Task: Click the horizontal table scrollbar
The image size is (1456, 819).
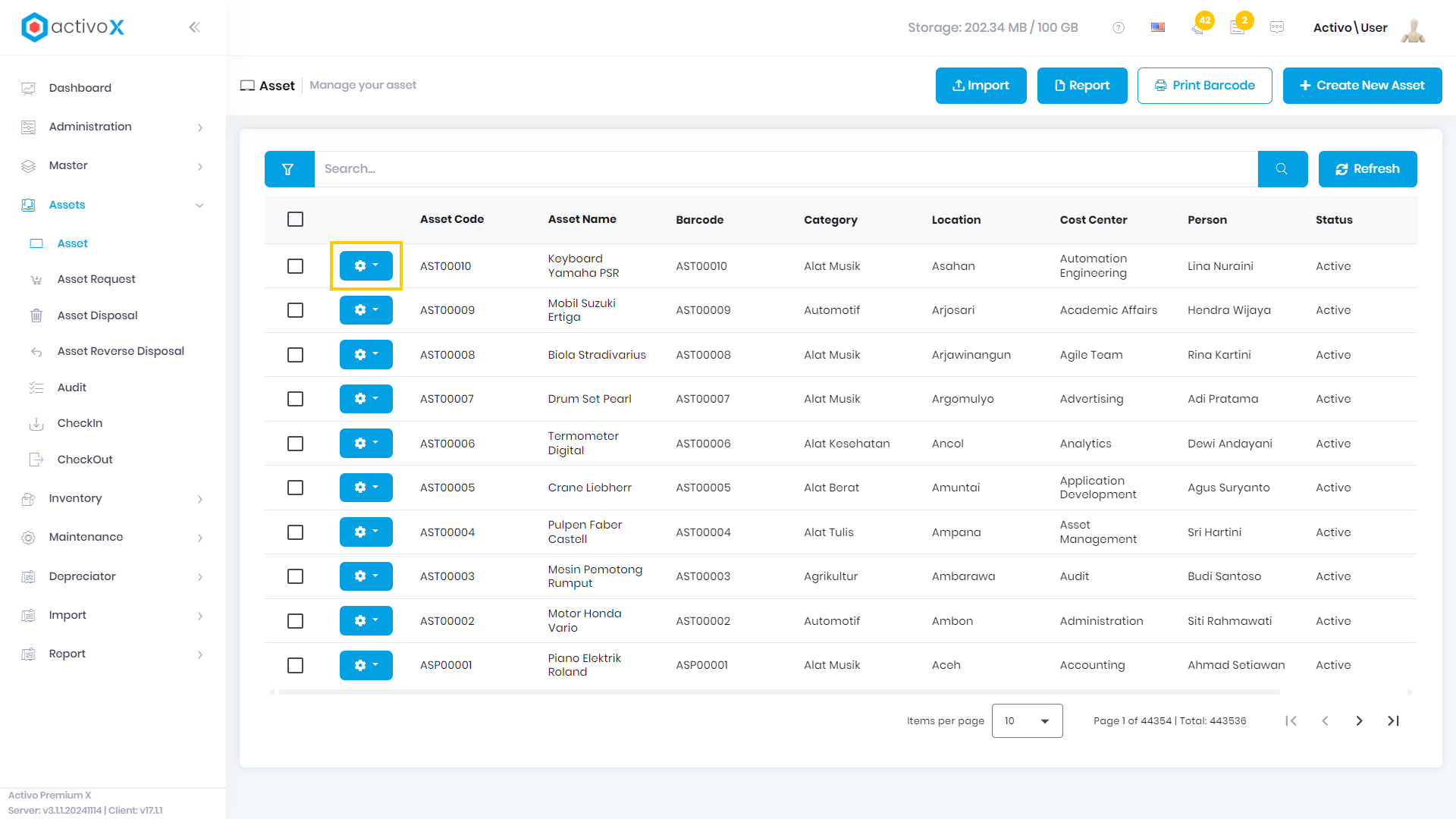Action: pyautogui.click(x=779, y=692)
